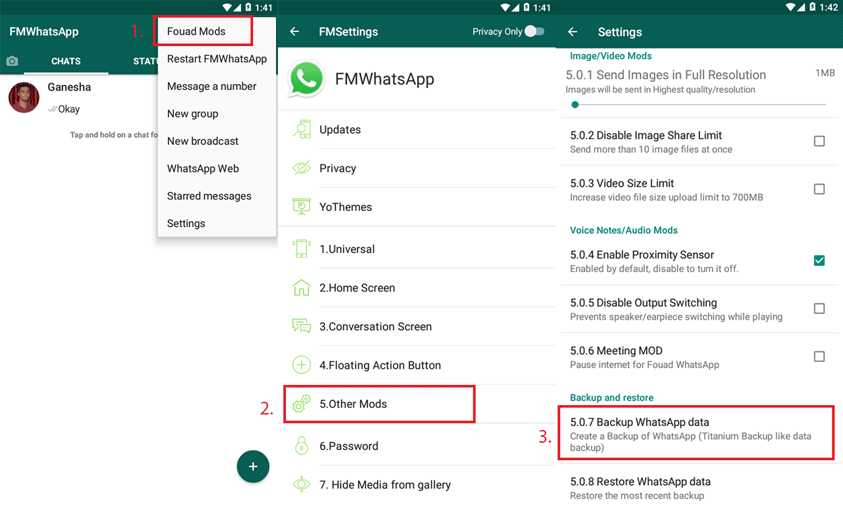
Task: Tap the Other Mods gears icon
Action: (x=302, y=403)
